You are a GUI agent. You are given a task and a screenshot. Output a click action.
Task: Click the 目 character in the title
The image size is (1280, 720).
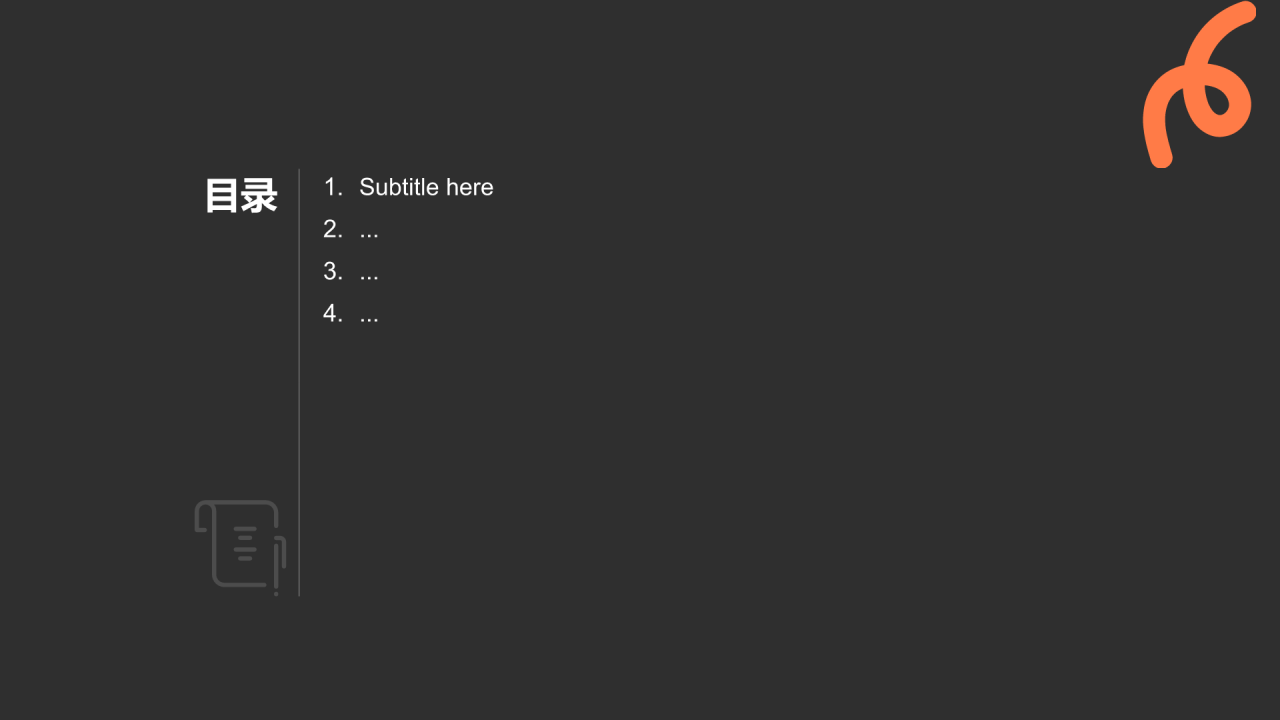[222, 196]
